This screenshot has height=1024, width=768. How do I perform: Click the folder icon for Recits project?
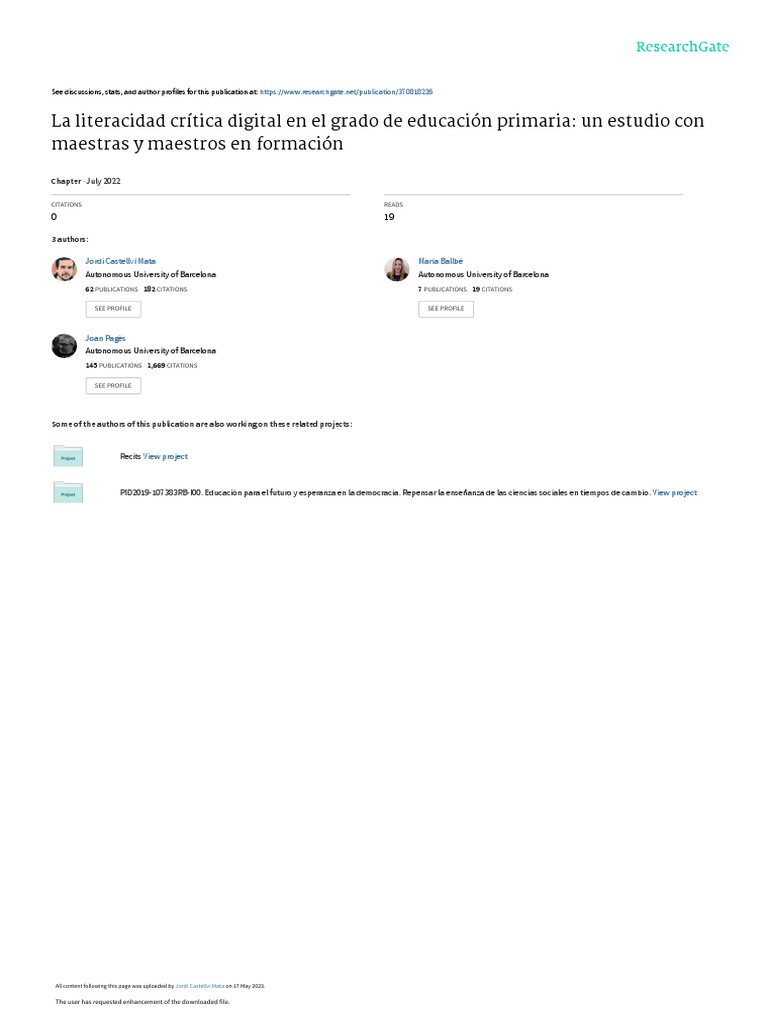coord(68,456)
